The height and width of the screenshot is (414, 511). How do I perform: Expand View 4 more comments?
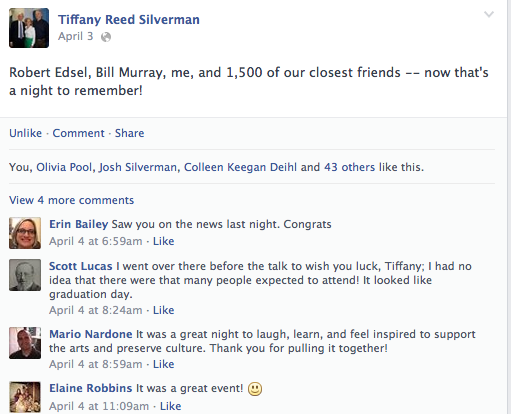(x=71, y=200)
